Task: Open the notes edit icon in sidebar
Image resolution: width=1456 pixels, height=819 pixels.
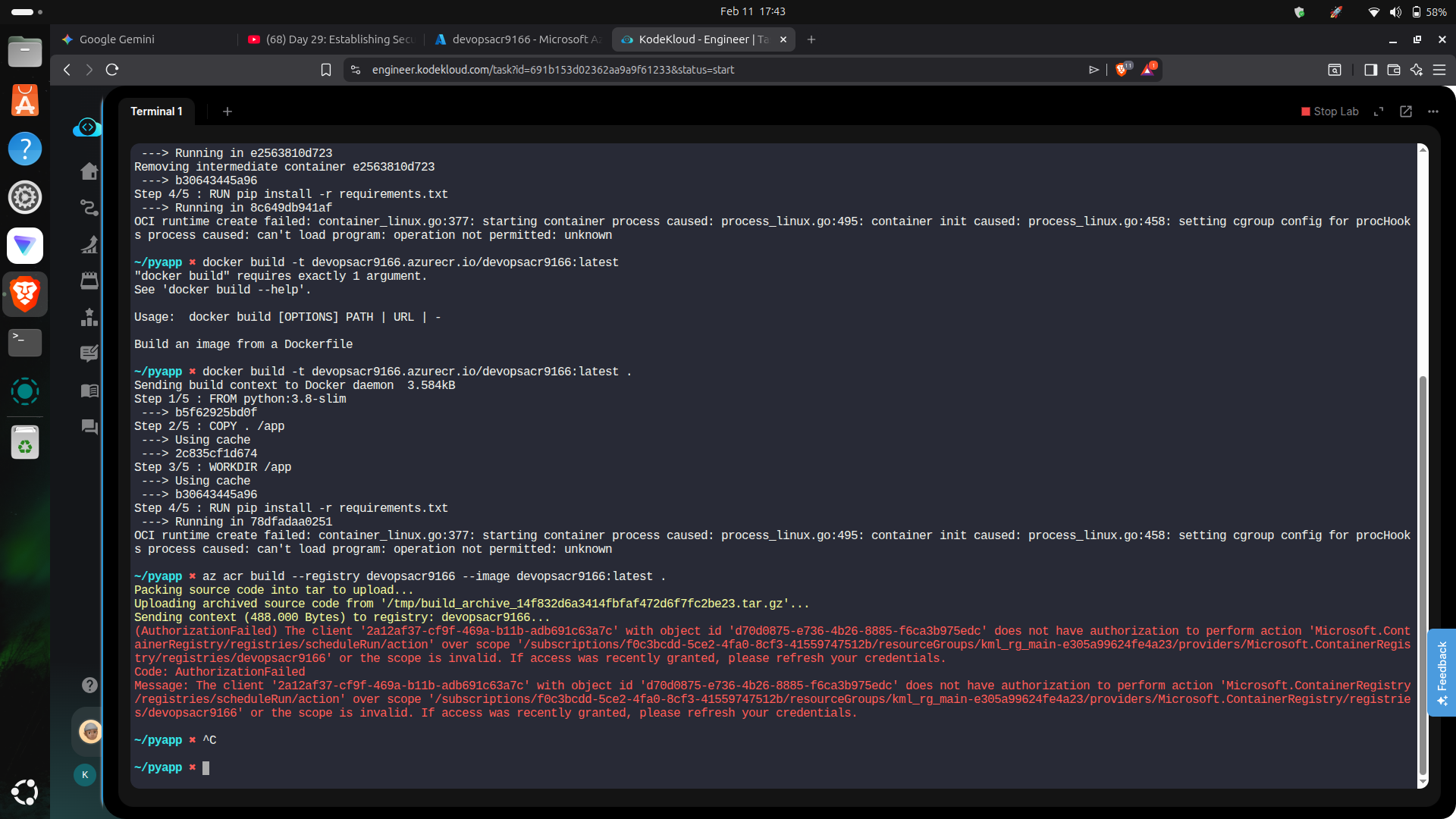Action: (x=89, y=353)
